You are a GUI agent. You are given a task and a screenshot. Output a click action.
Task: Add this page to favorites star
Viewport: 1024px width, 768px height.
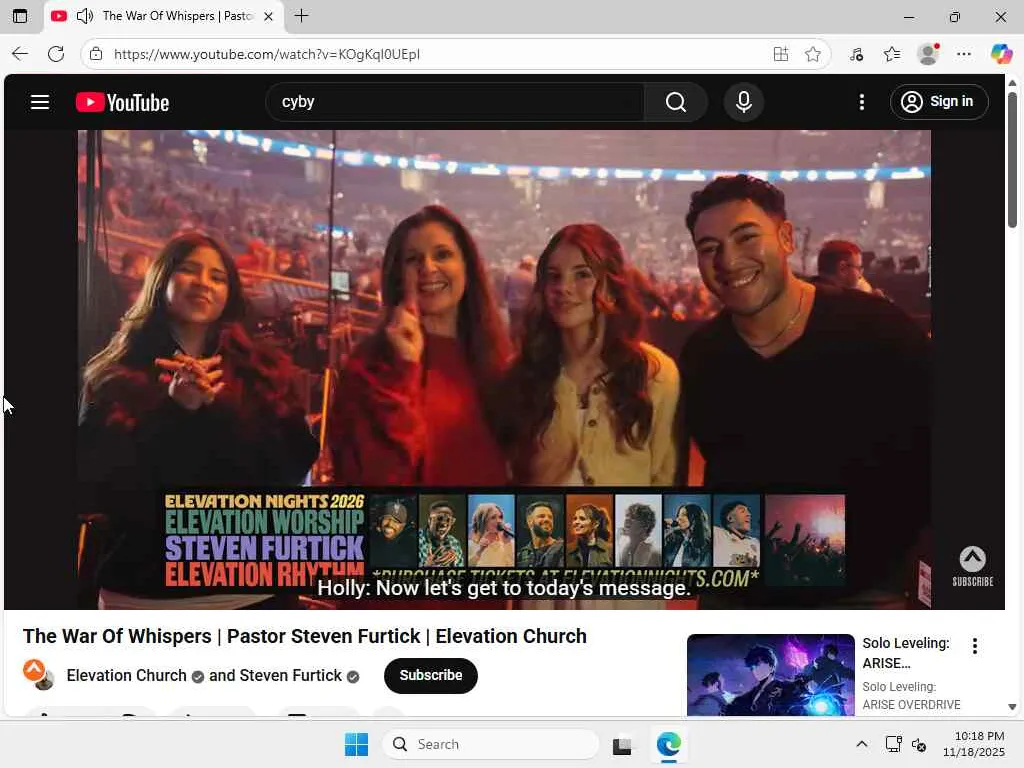[812, 54]
